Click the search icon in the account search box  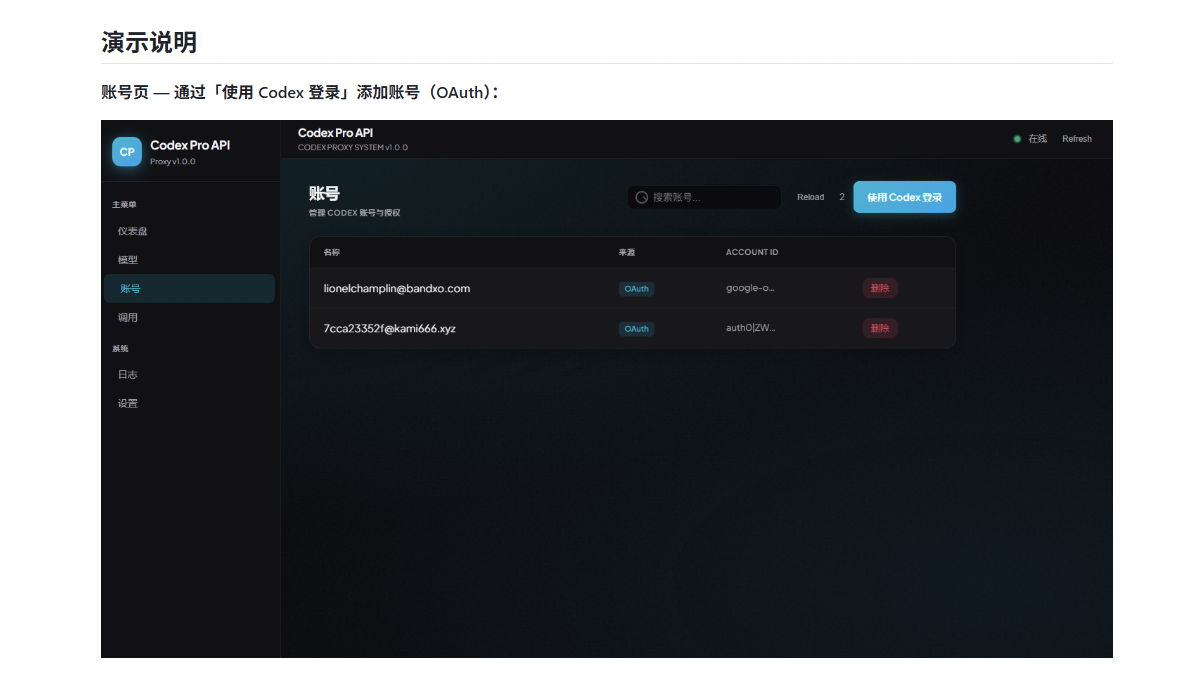pos(642,197)
